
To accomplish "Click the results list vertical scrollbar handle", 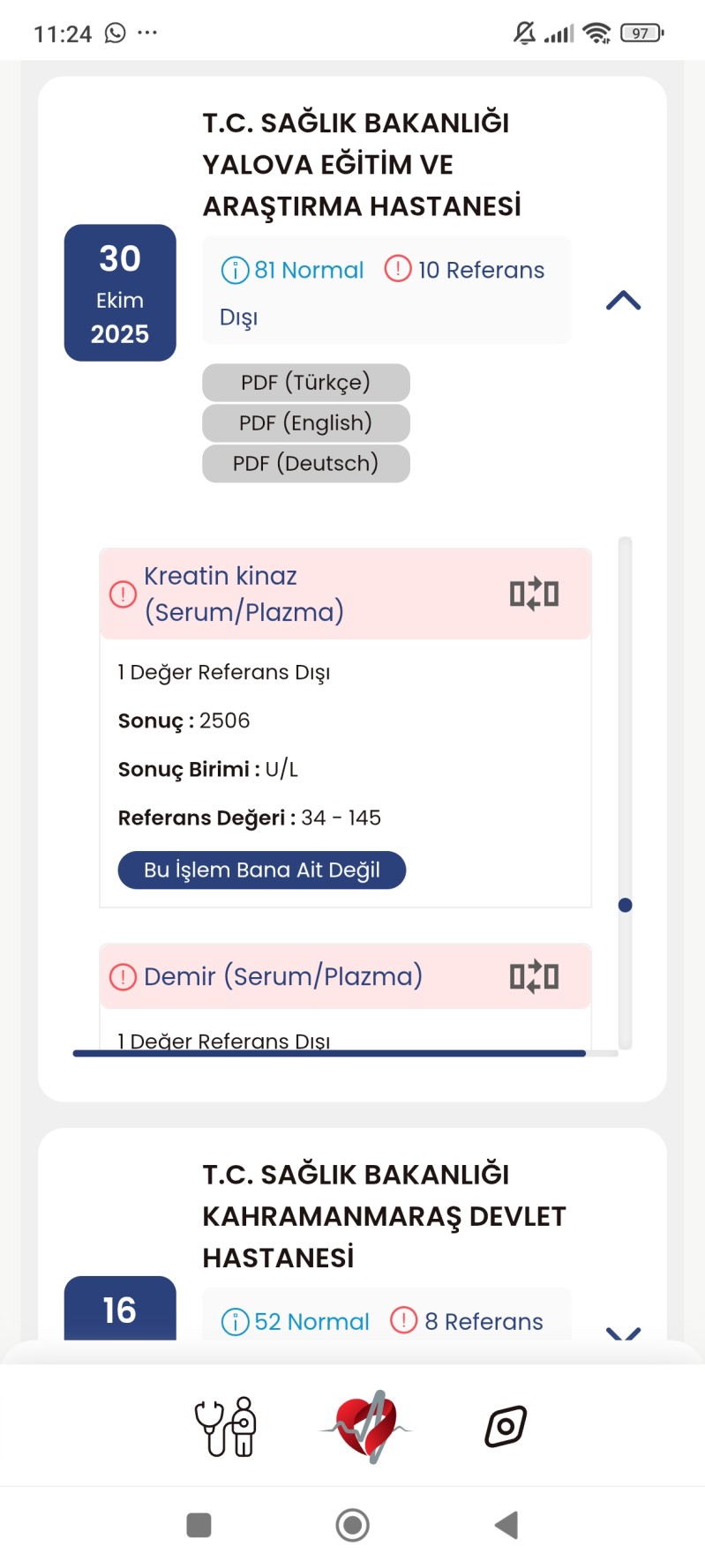I will [x=626, y=905].
